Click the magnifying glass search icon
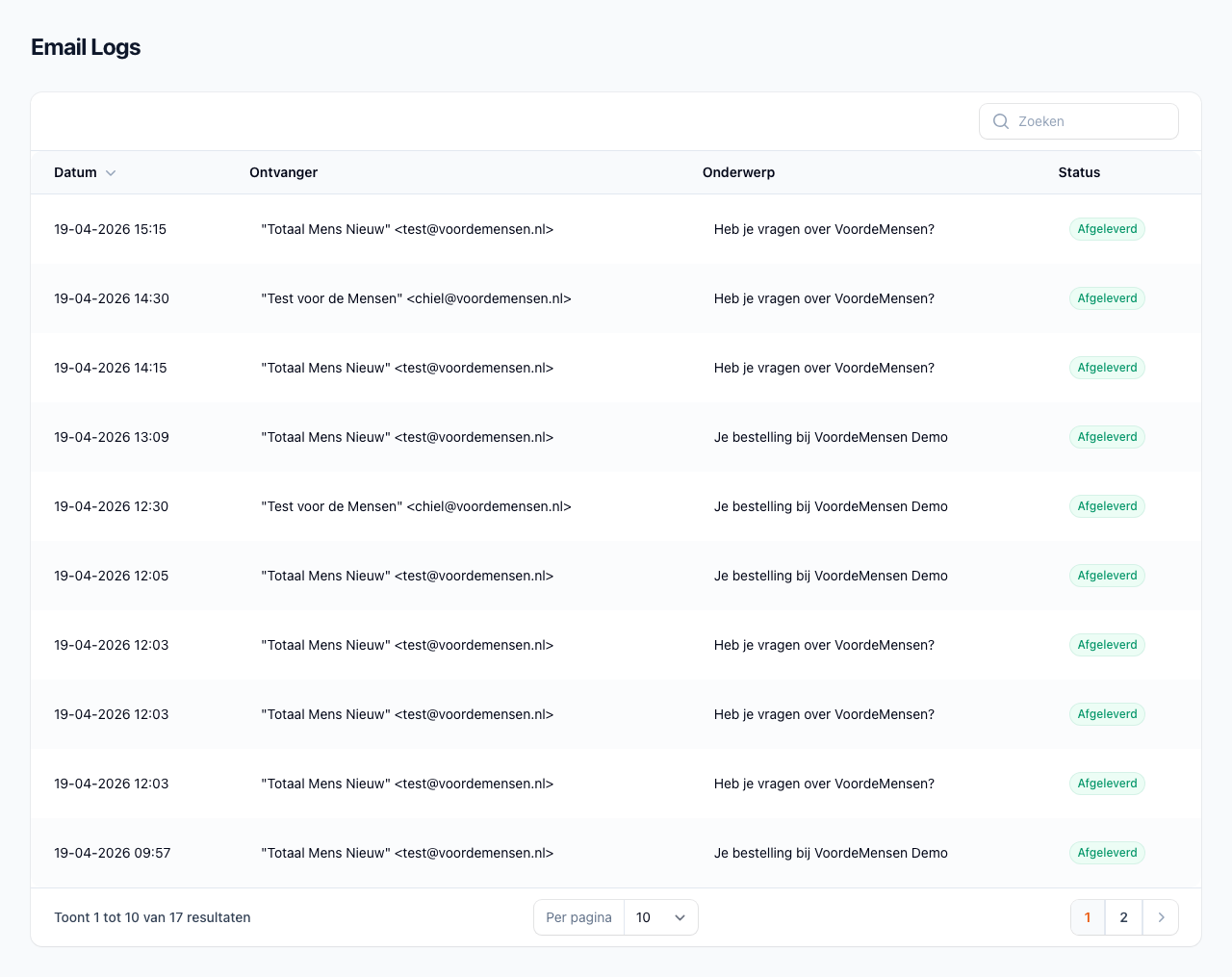The image size is (1232, 977). (x=1001, y=121)
